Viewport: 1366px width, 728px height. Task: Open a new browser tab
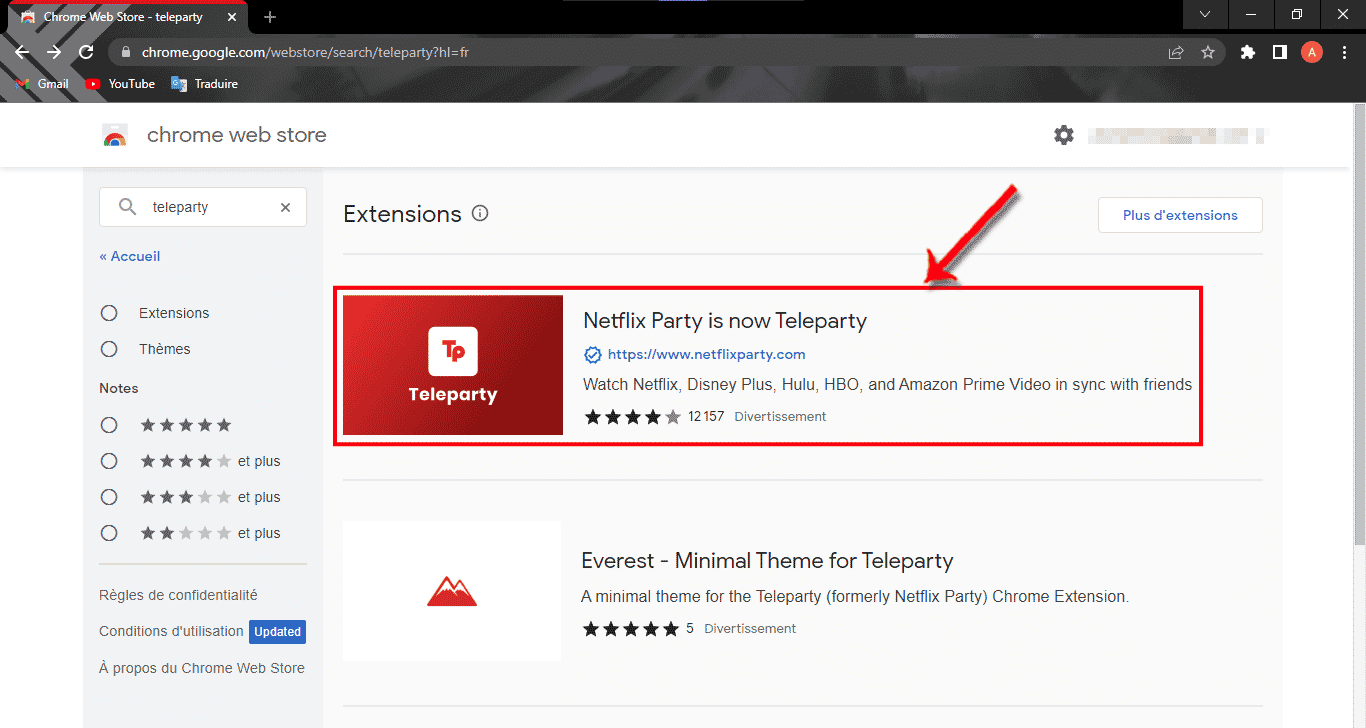(270, 17)
